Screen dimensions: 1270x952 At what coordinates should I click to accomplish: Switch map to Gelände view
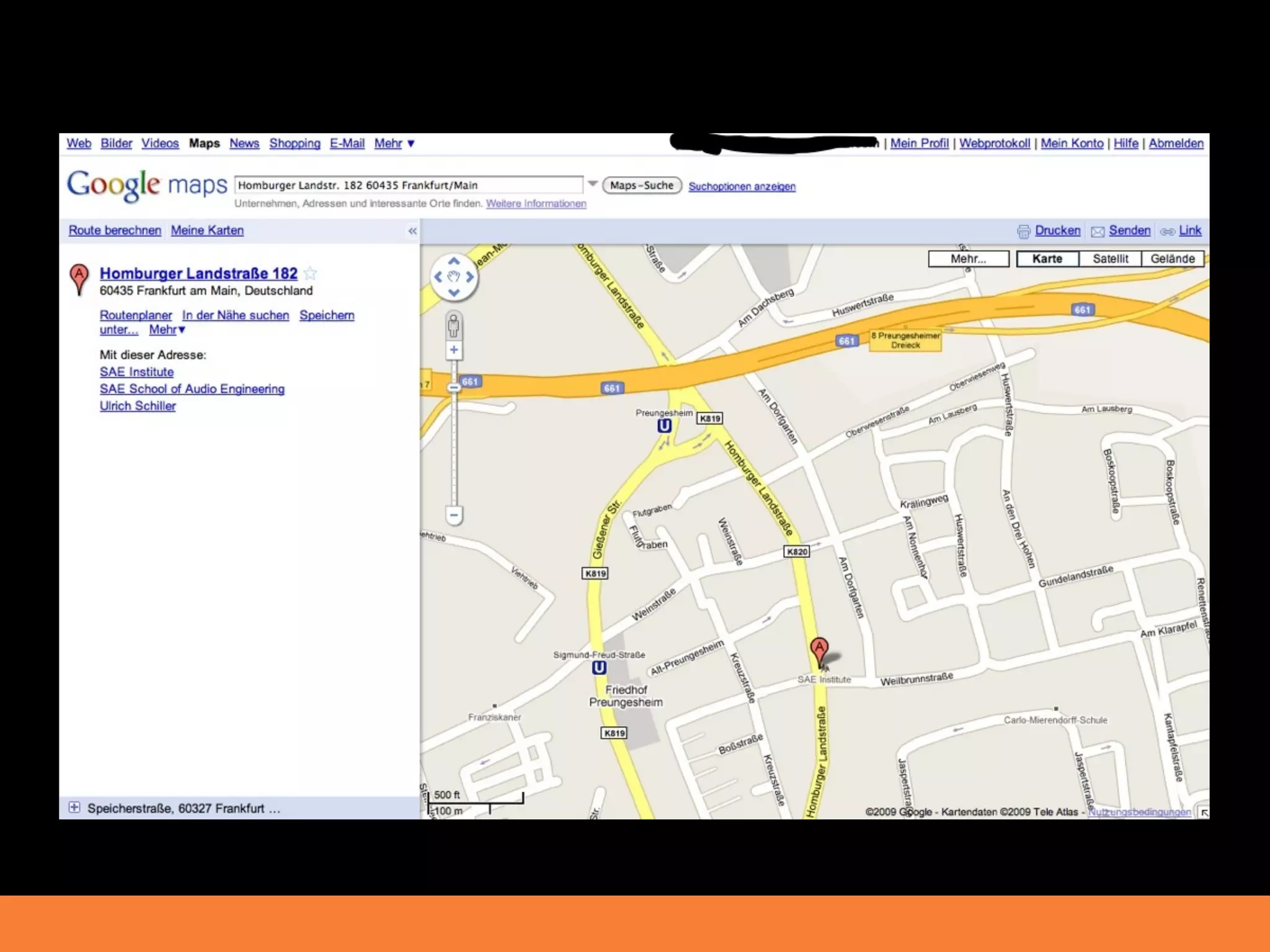point(1172,258)
